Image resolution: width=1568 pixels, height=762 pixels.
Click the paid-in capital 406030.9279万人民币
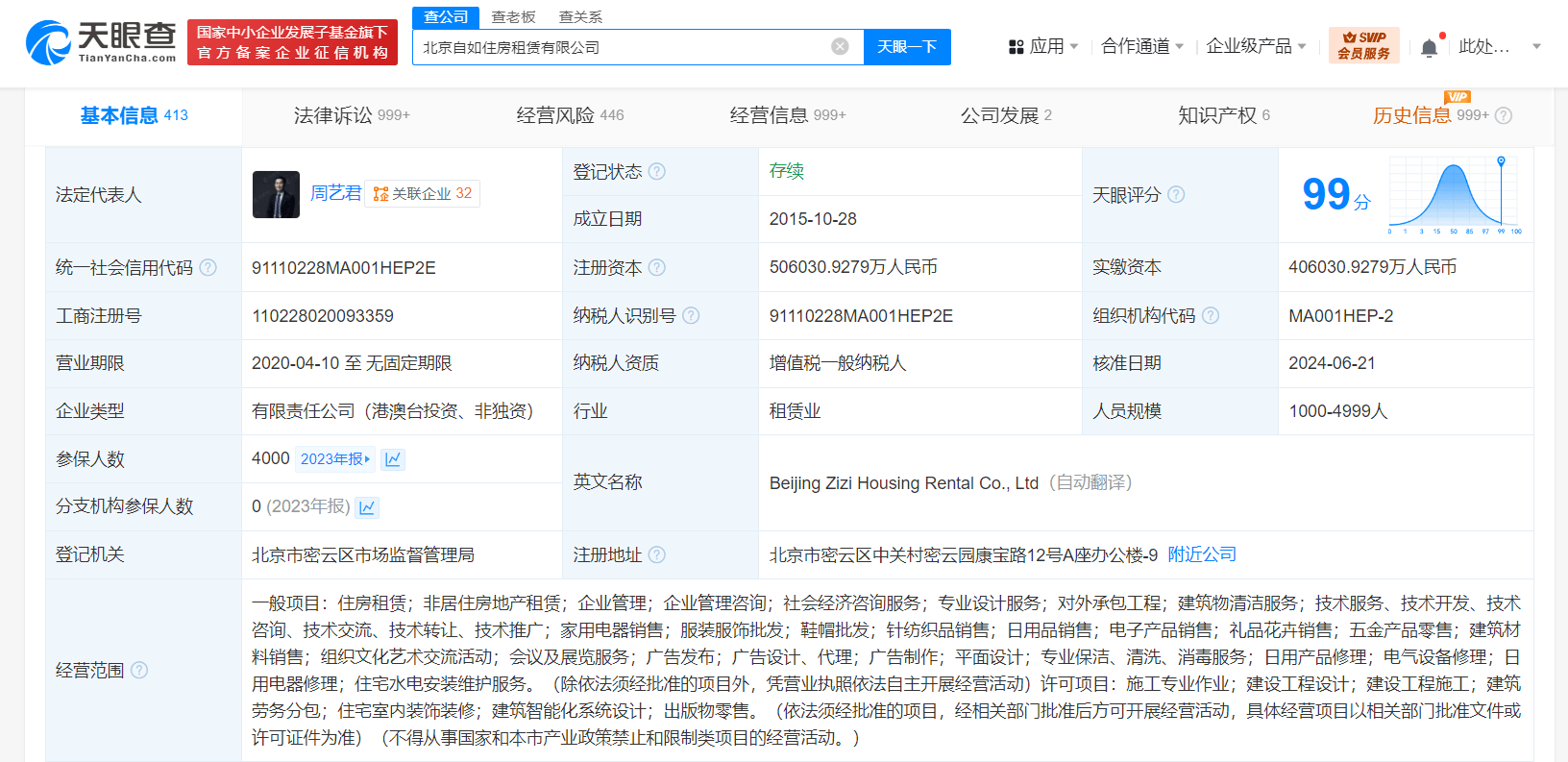click(1373, 267)
